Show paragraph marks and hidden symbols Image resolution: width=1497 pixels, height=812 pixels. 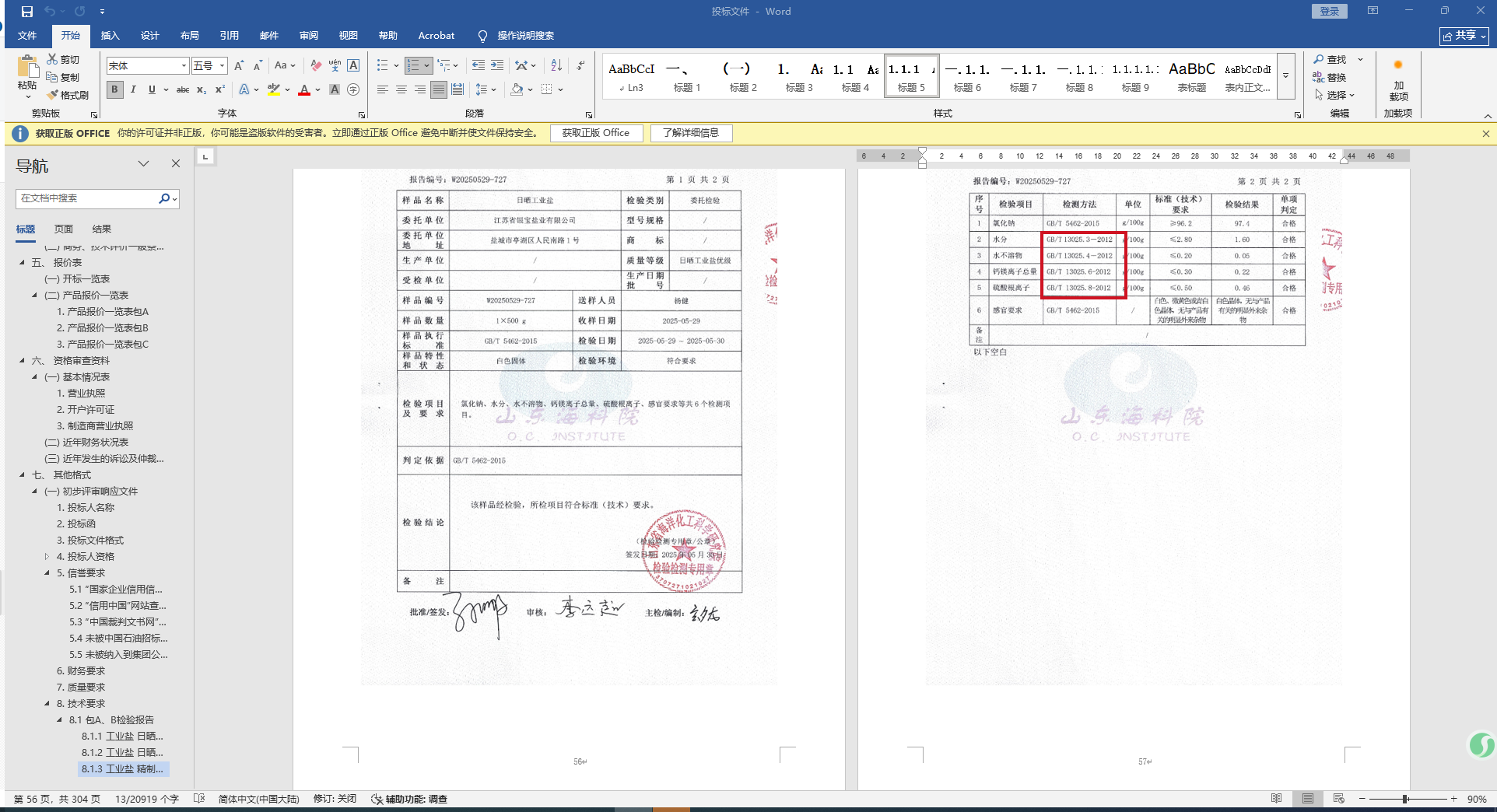pos(580,66)
